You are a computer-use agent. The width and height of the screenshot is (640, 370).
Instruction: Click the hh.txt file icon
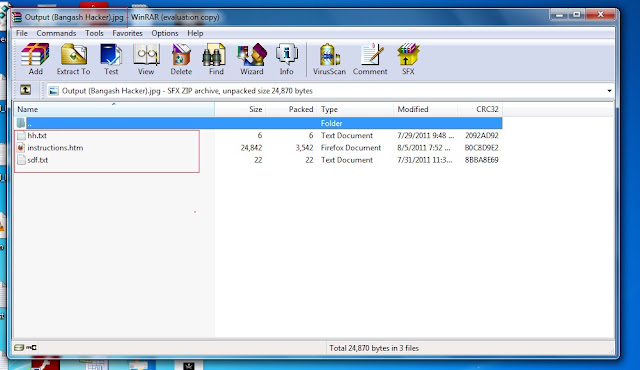pyautogui.click(x=21, y=135)
